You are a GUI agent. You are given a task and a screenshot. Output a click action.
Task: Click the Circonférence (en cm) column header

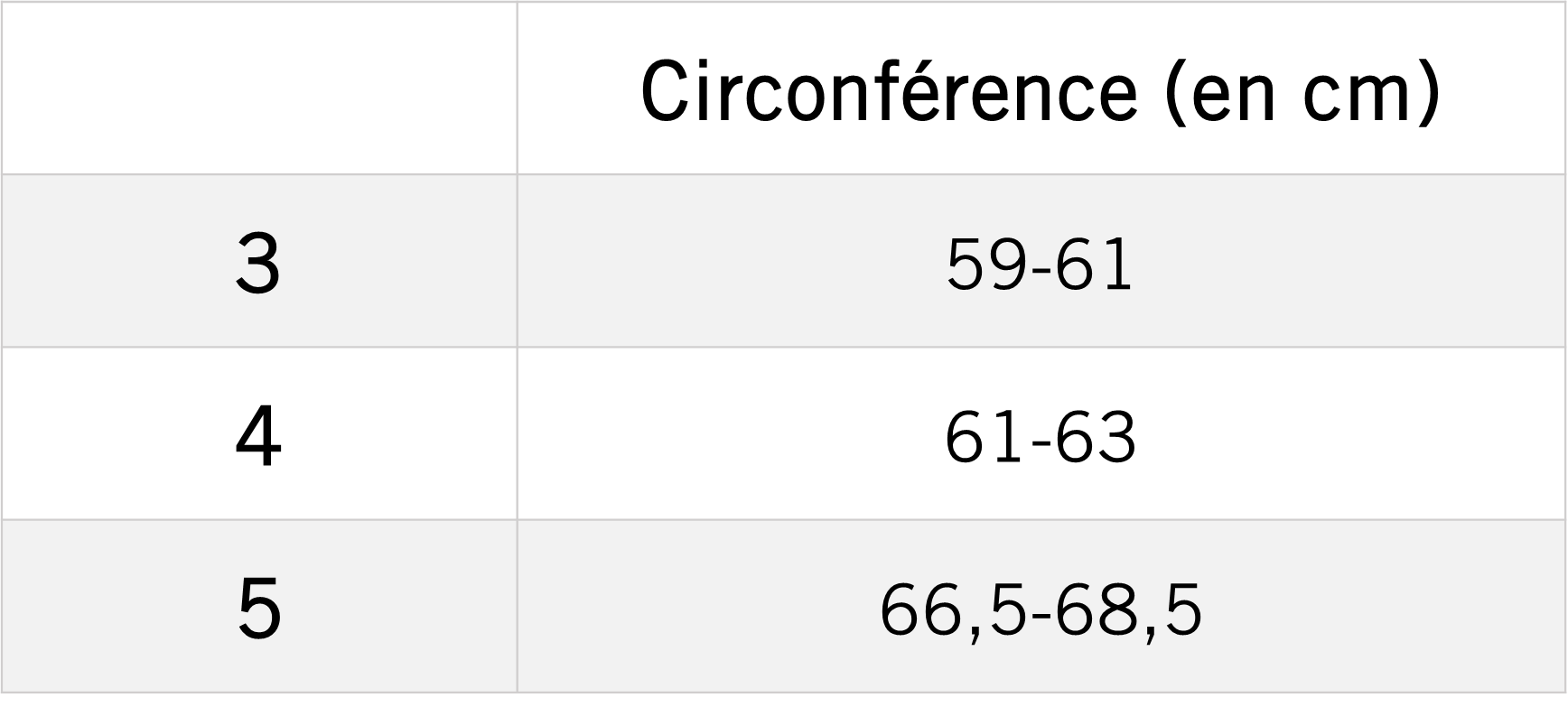pyautogui.click(x=1041, y=90)
